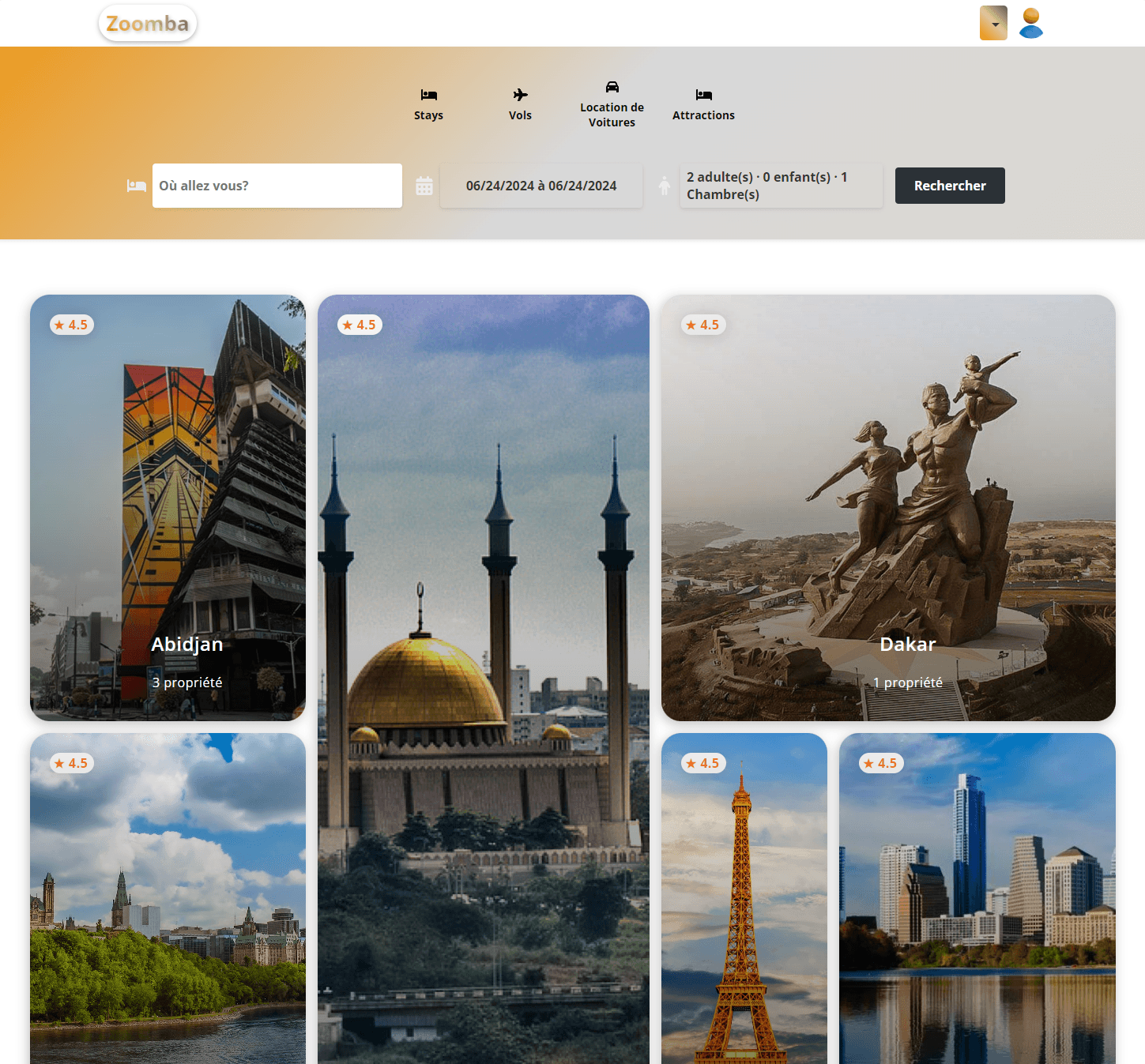Open the Attractions tab label

(703, 115)
